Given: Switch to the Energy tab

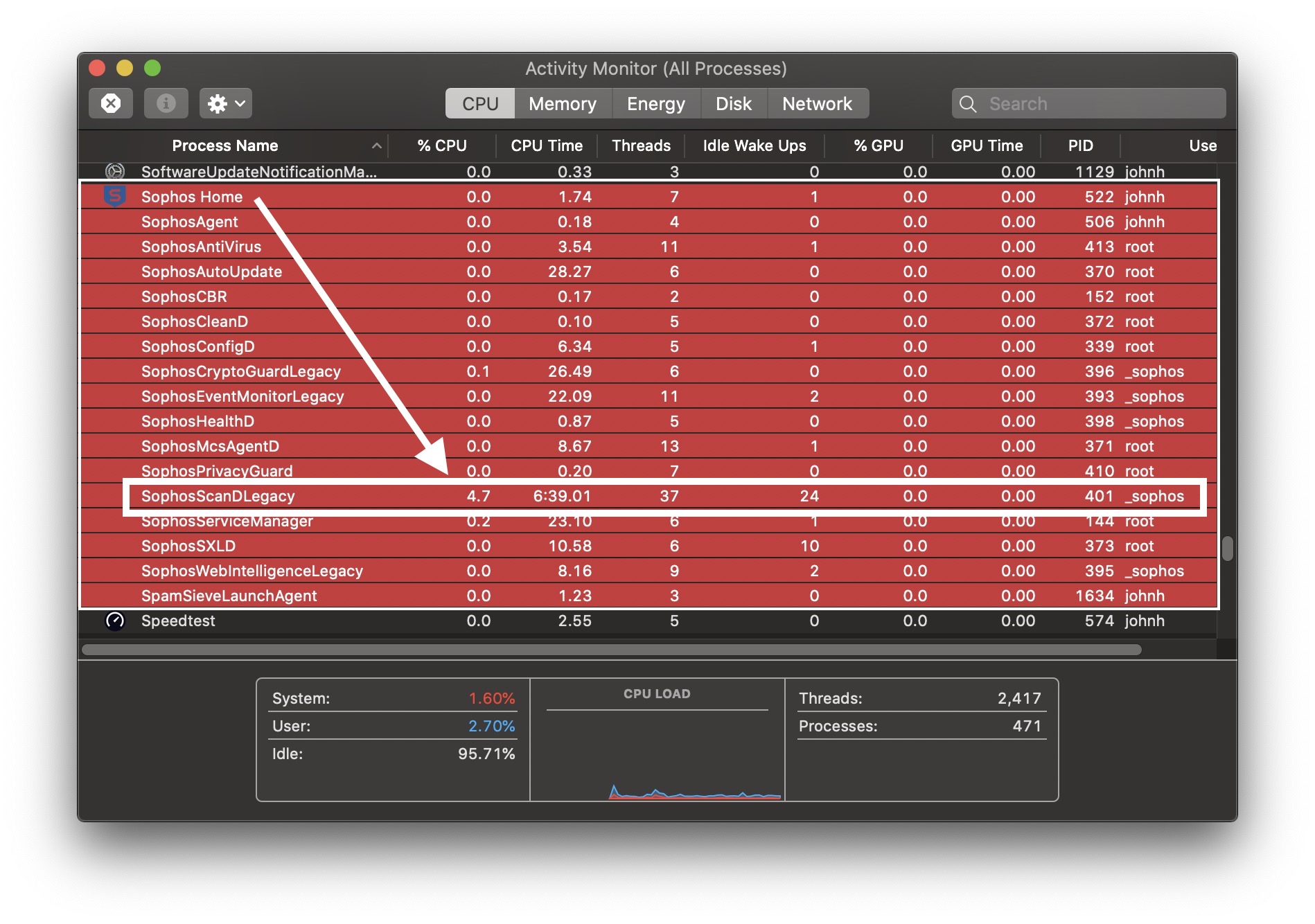Looking at the screenshot, I should point(655,104).
